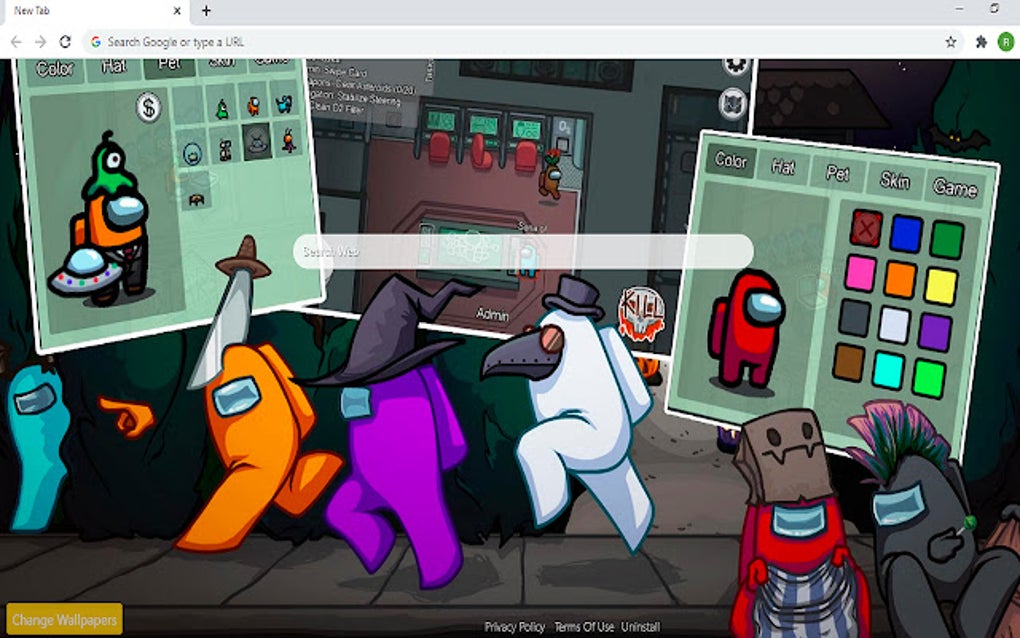Open the Privacy Policy link
1020x638 pixels.
tap(513, 627)
